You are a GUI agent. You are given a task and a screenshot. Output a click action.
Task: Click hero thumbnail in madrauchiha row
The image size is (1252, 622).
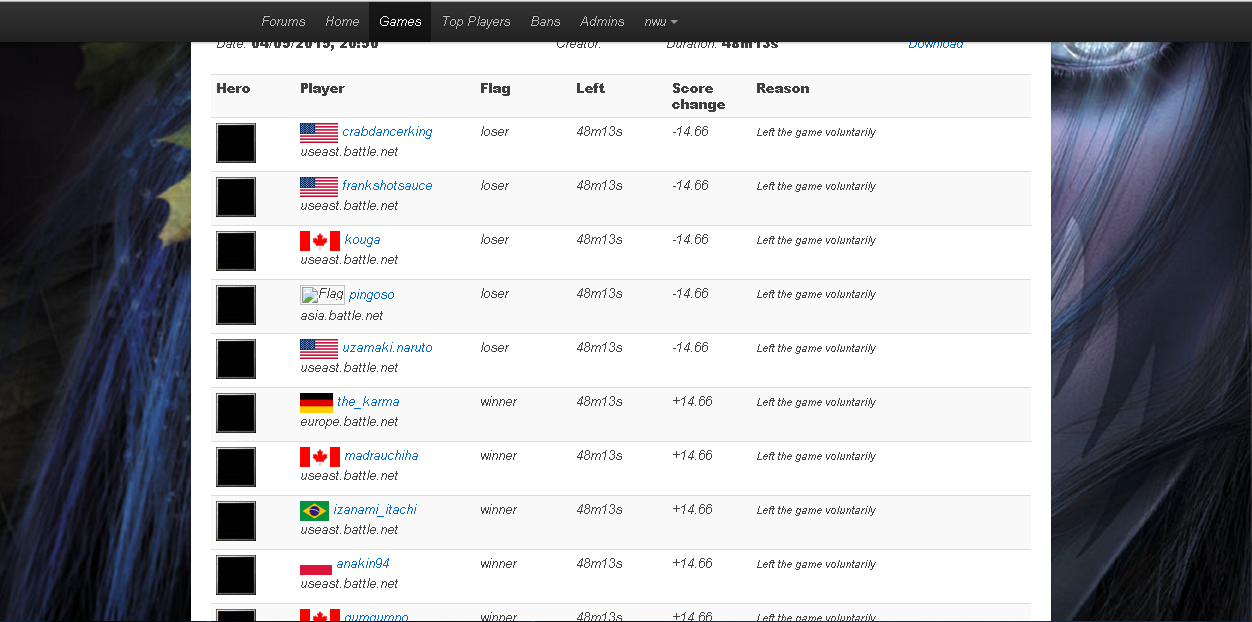click(236, 467)
